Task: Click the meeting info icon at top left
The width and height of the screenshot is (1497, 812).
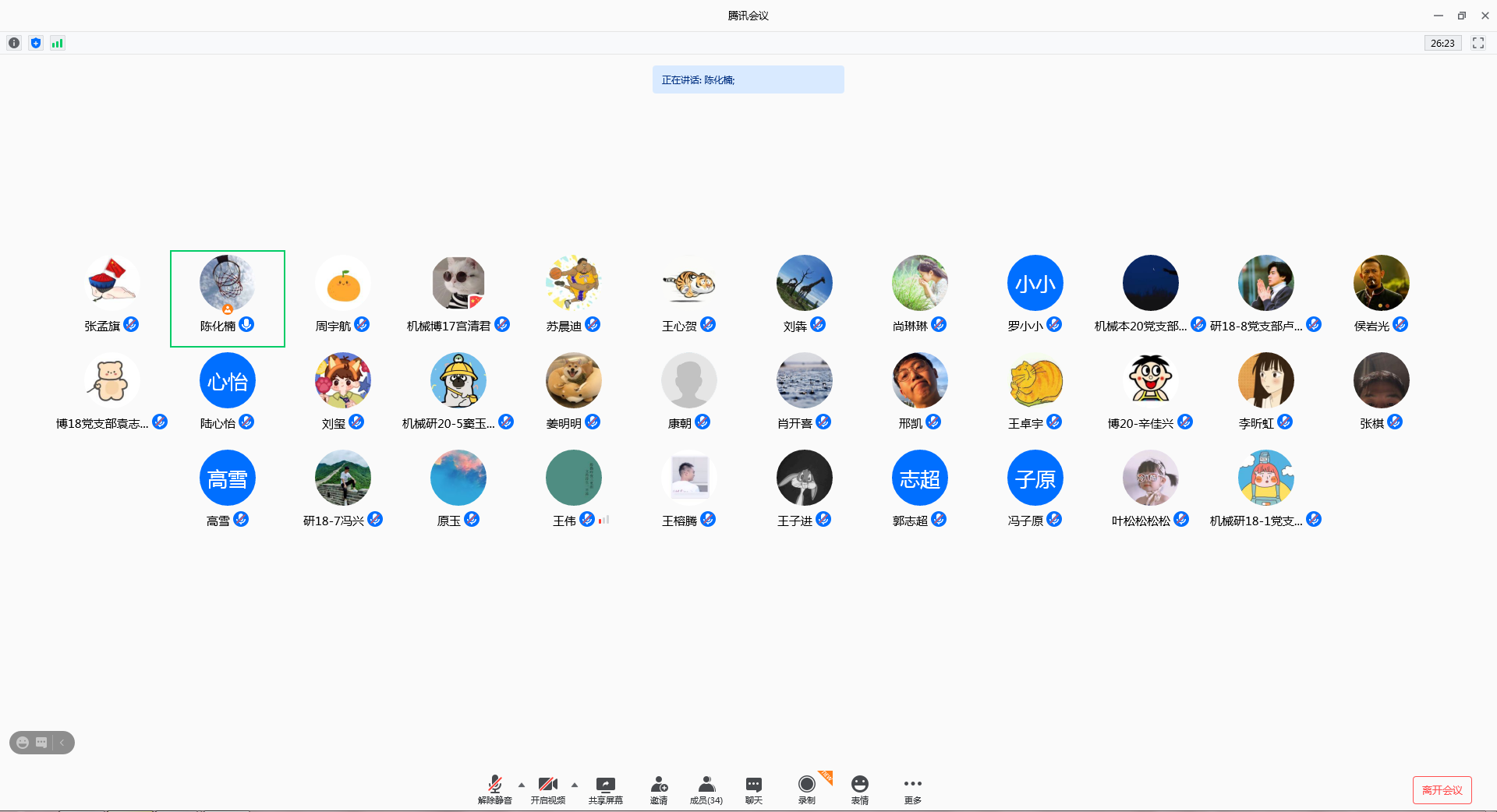Action: tap(14, 43)
